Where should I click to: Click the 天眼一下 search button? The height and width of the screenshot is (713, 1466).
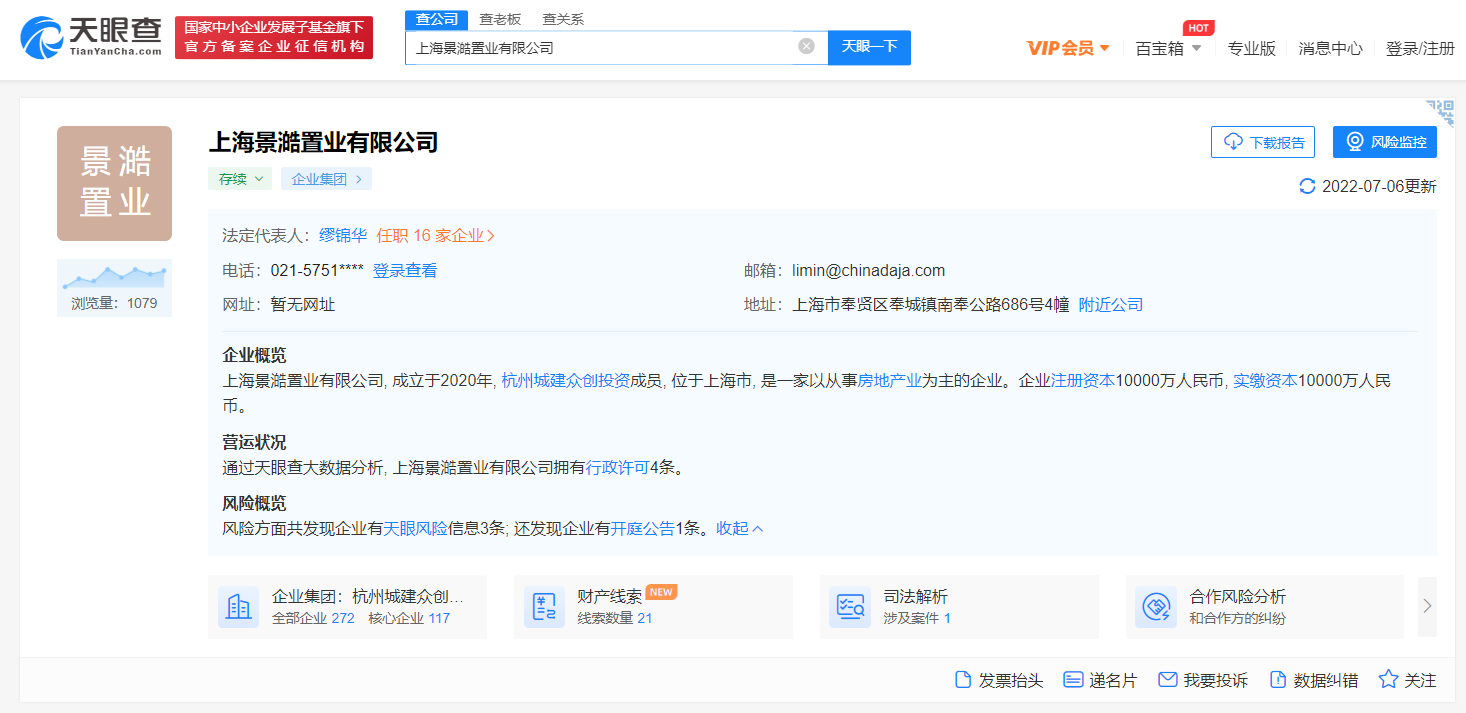(x=869, y=47)
